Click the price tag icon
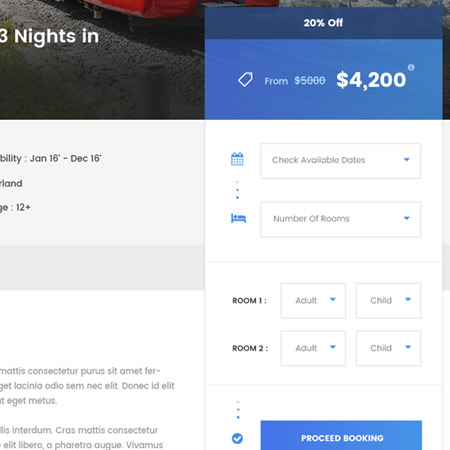Screen dimensions: 450x450 pos(245,80)
